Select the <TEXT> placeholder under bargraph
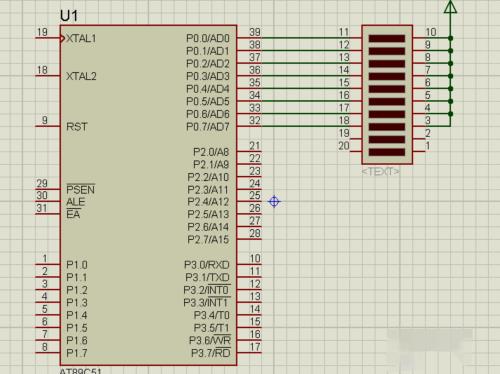500x374 pixels. [381, 172]
